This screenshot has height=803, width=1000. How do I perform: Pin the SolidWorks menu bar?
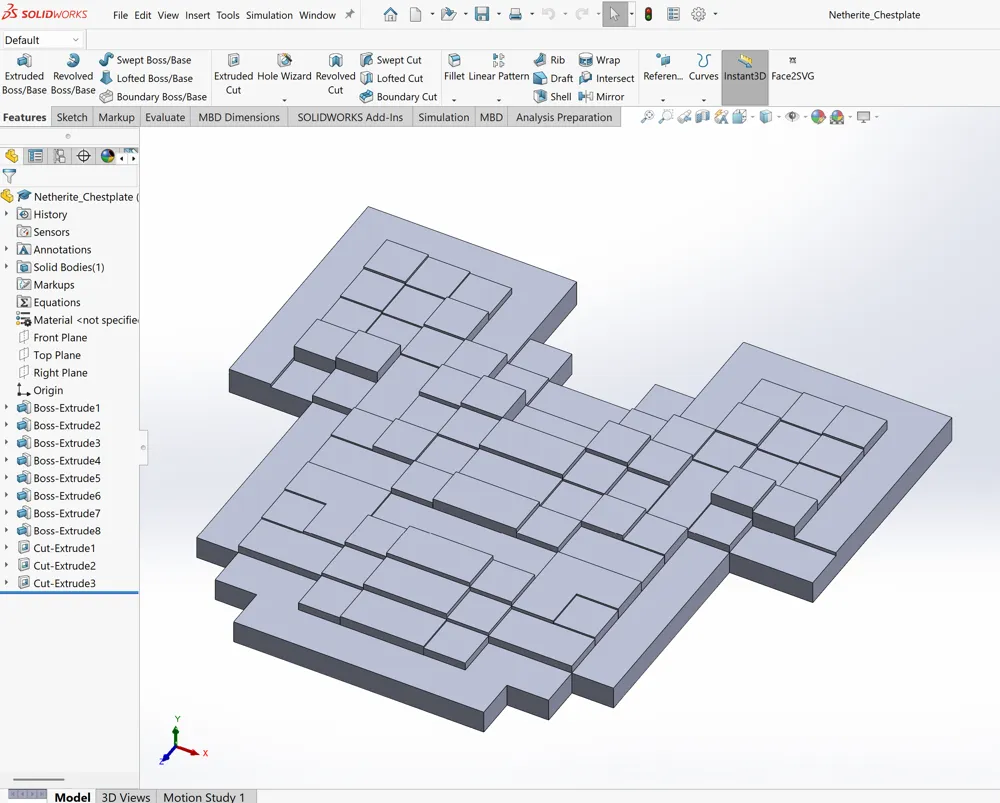tap(349, 15)
